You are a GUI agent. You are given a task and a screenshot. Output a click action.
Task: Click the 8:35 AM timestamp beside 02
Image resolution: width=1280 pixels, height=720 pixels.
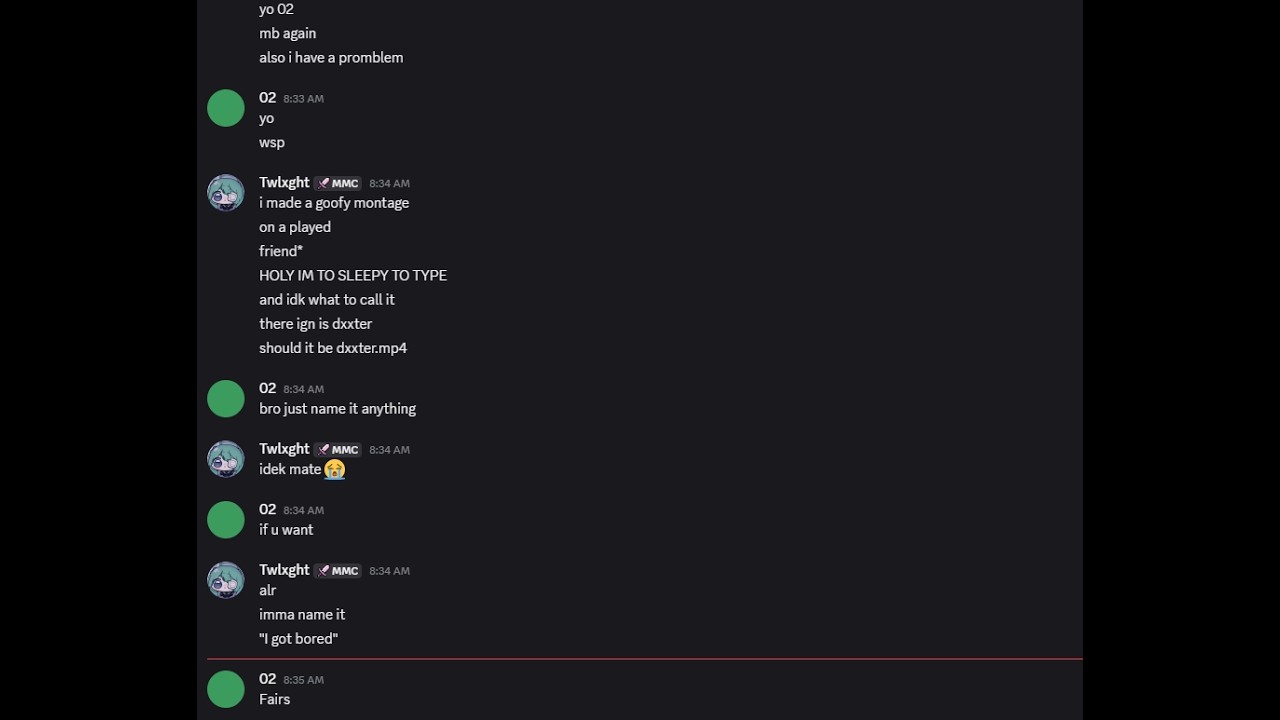point(303,680)
